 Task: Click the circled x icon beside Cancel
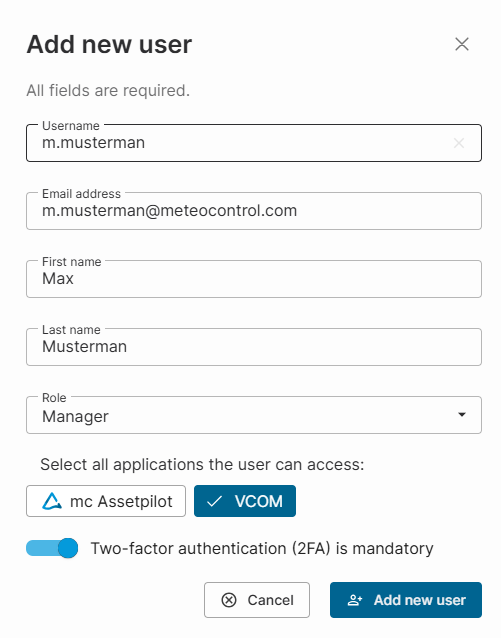pyautogui.click(x=229, y=600)
